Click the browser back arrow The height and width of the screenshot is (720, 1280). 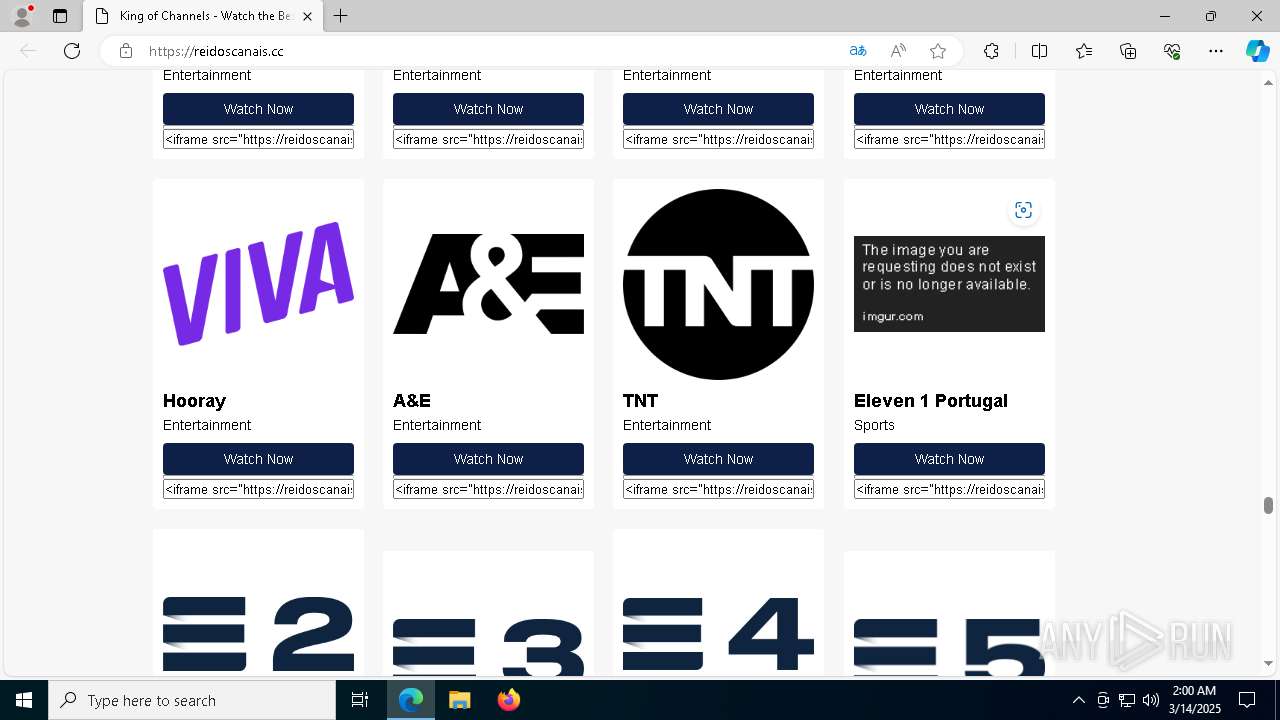(x=28, y=51)
